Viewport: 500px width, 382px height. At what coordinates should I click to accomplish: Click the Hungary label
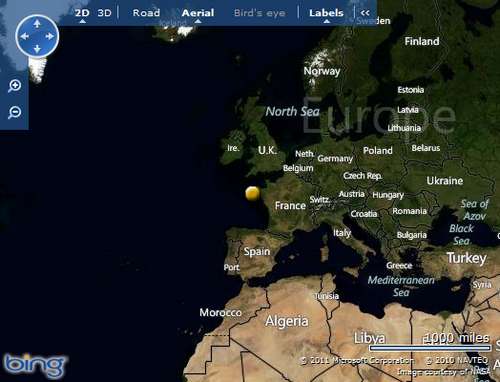388,195
